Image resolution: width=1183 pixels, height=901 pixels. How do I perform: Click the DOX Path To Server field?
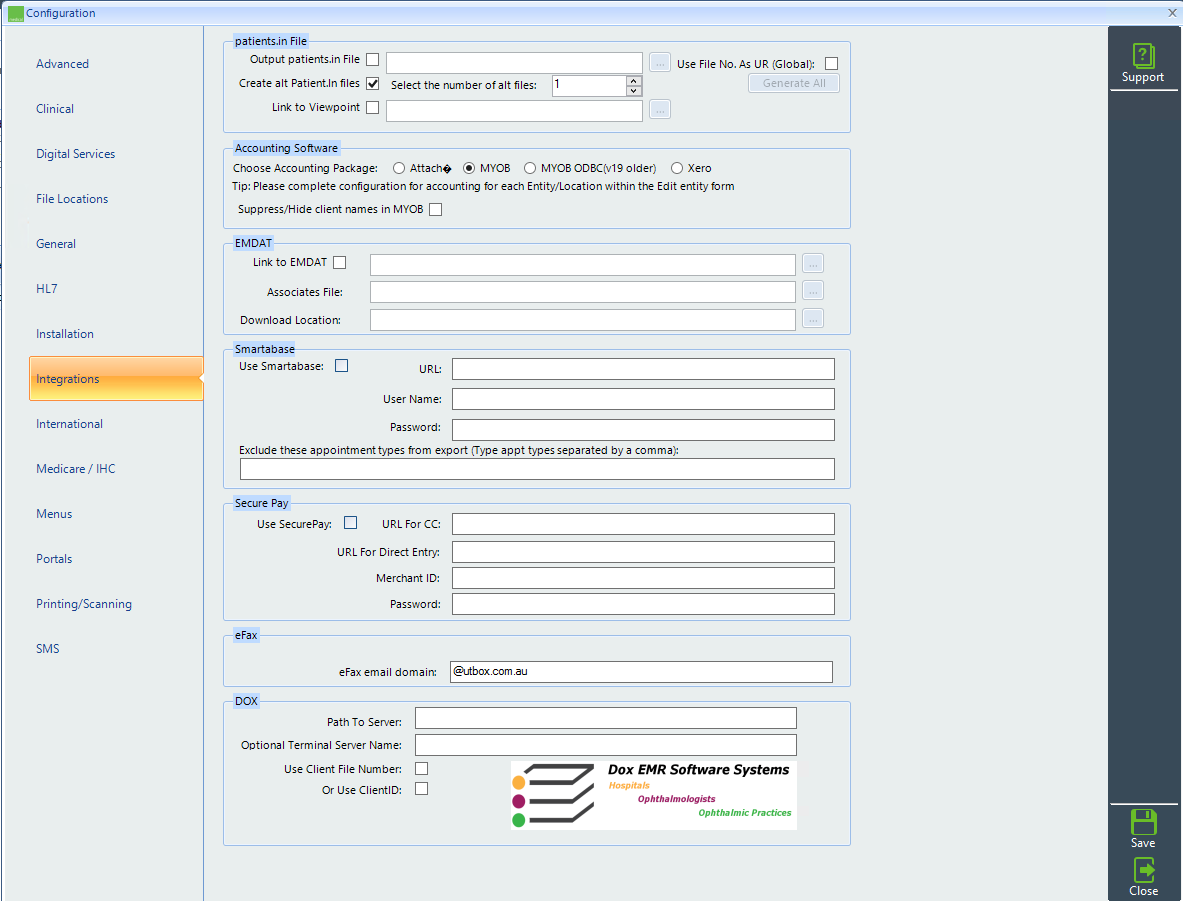606,718
